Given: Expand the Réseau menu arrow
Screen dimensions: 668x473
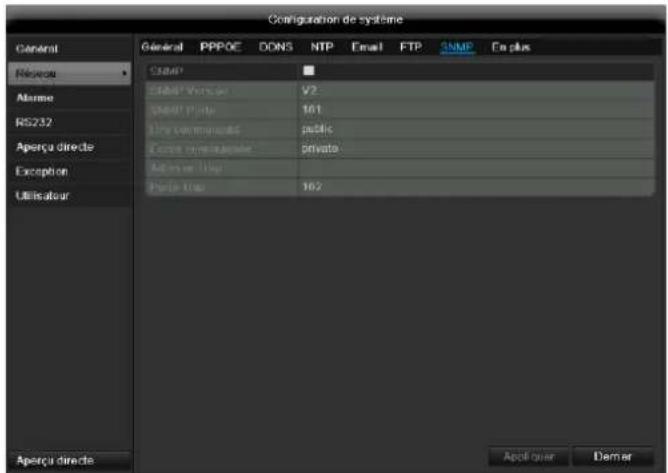Looking at the screenshot, I should [124, 73].
